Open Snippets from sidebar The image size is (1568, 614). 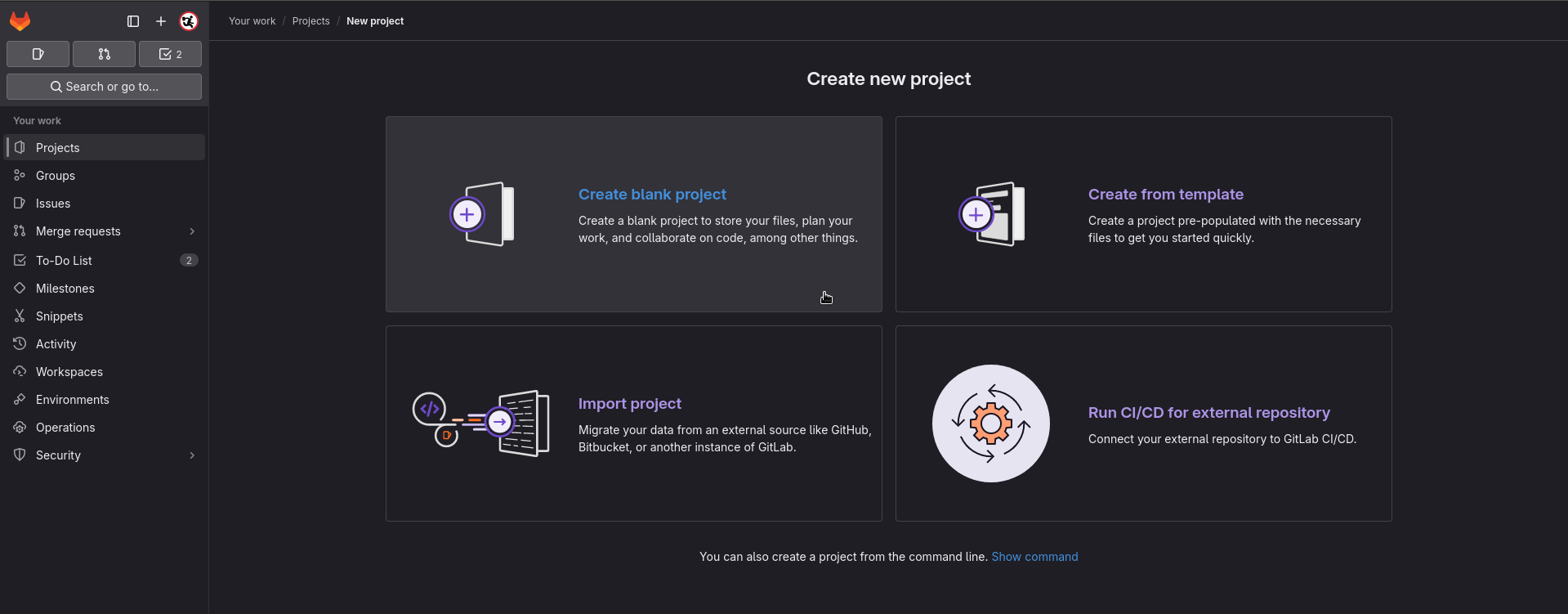[105, 316]
